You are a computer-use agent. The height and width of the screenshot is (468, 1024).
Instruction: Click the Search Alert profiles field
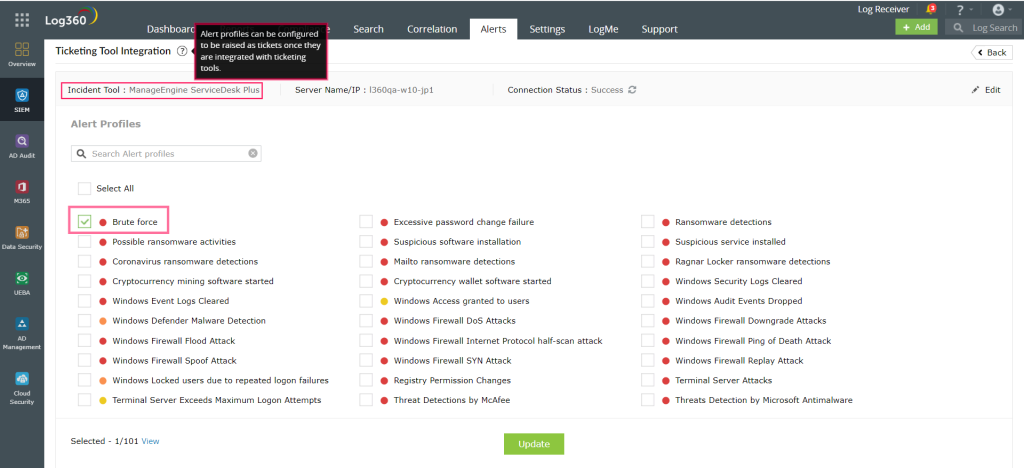click(x=166, y=154)
